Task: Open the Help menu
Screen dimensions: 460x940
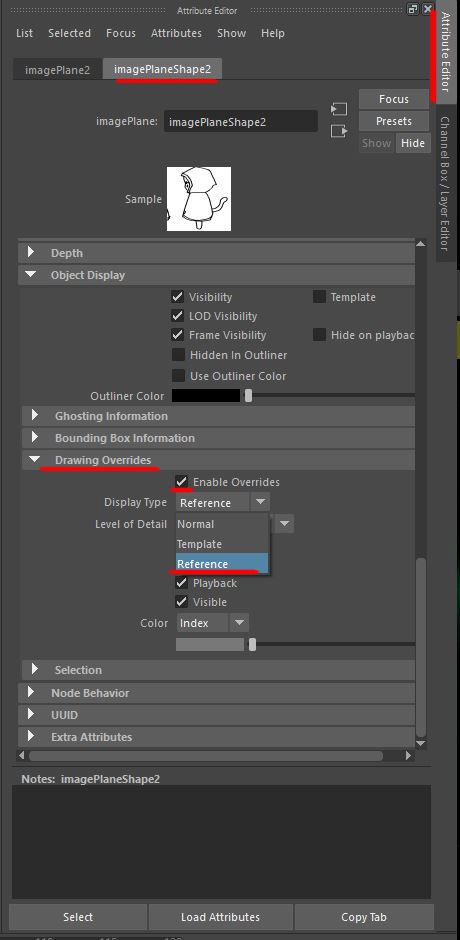Action: (272, 34)
